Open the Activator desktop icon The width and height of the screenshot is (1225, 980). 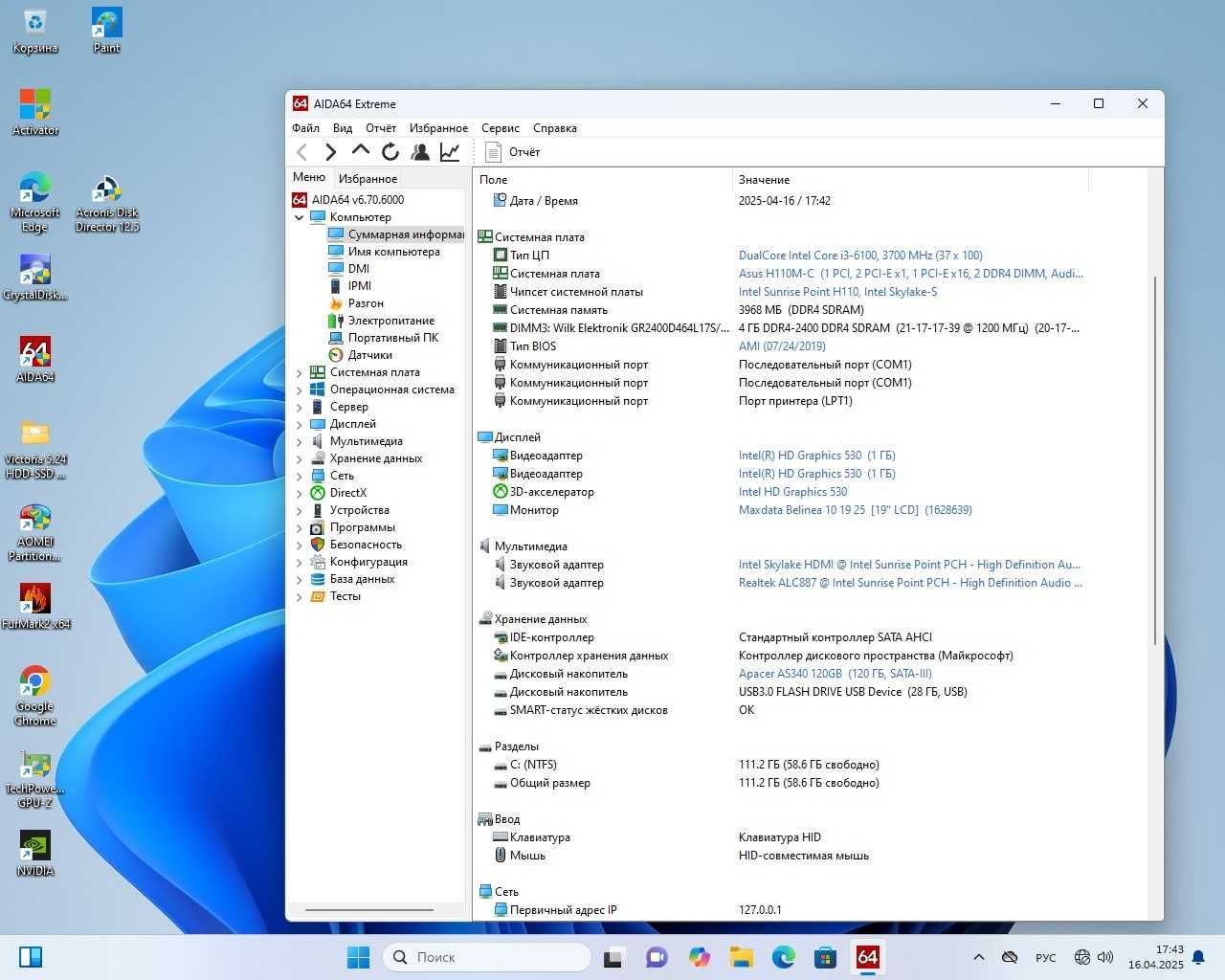[35, 113]
